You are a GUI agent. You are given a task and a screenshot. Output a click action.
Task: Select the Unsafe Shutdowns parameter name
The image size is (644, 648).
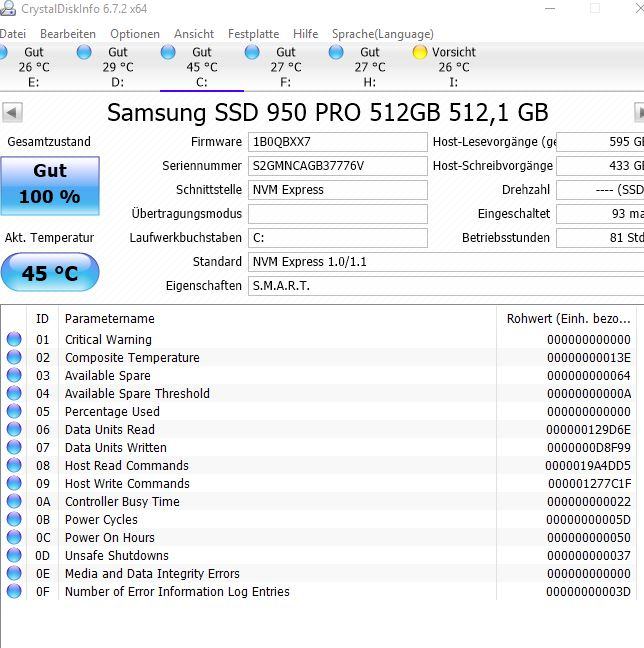point(117,556)
